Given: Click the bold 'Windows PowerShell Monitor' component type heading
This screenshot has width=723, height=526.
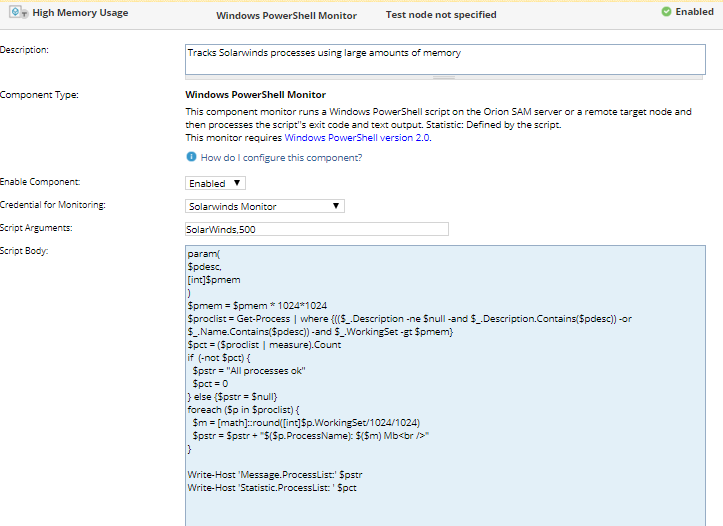Looking at the screenshot, I should pyautogui.click(x=255, y=95).
